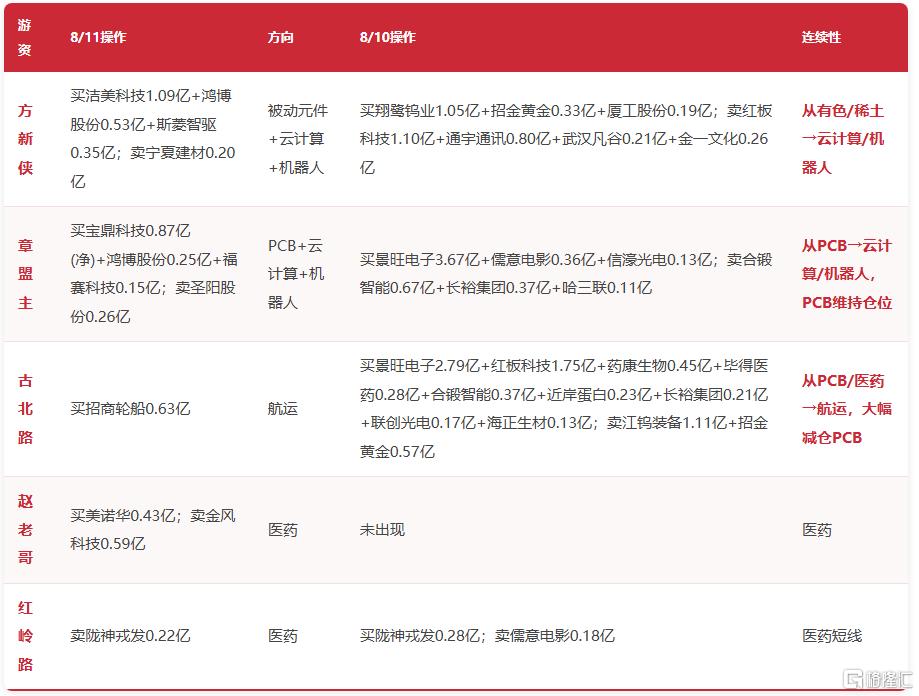Click the 8/11操作 column header
The height and width of the screenshot is (696, 919).
(98, 37)
